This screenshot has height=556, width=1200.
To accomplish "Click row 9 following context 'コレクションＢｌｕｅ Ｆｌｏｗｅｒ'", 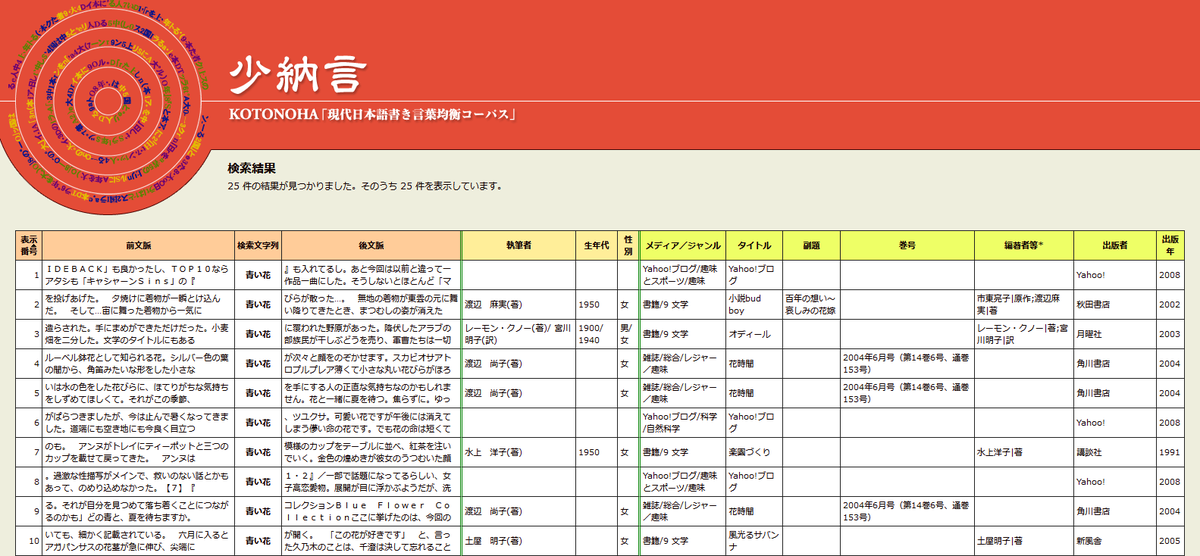I will tap(371, 510).
